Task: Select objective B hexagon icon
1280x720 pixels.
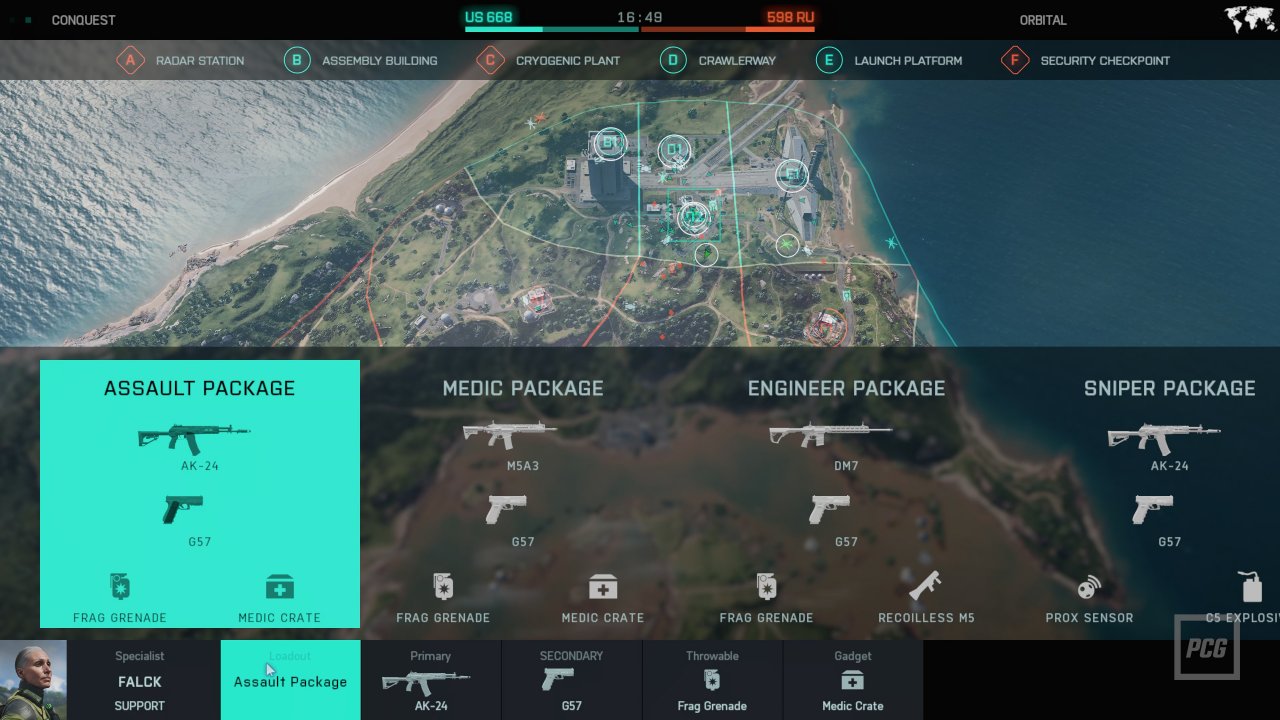Action: (296, 60)
